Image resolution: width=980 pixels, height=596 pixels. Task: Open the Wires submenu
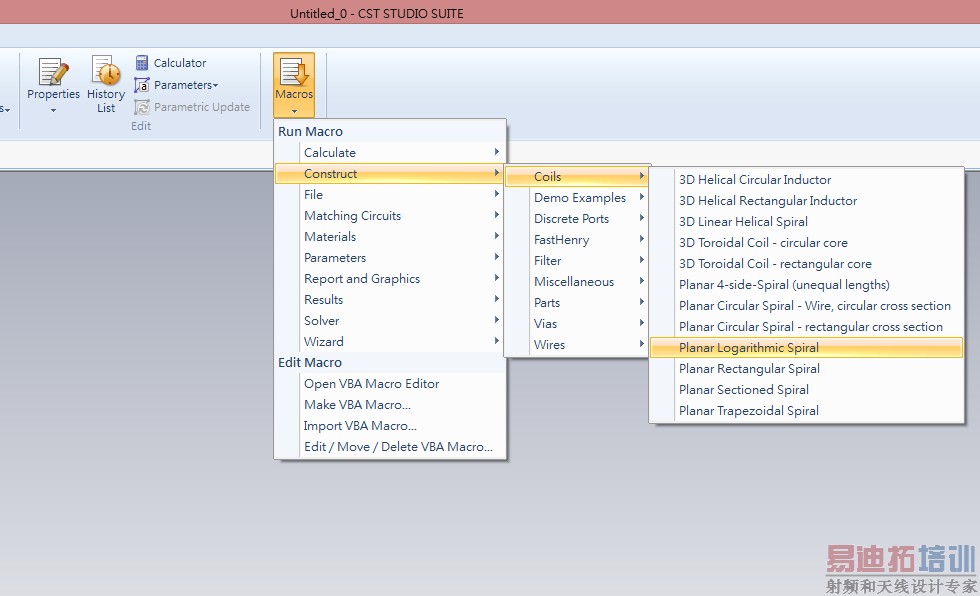pos(576,345)
